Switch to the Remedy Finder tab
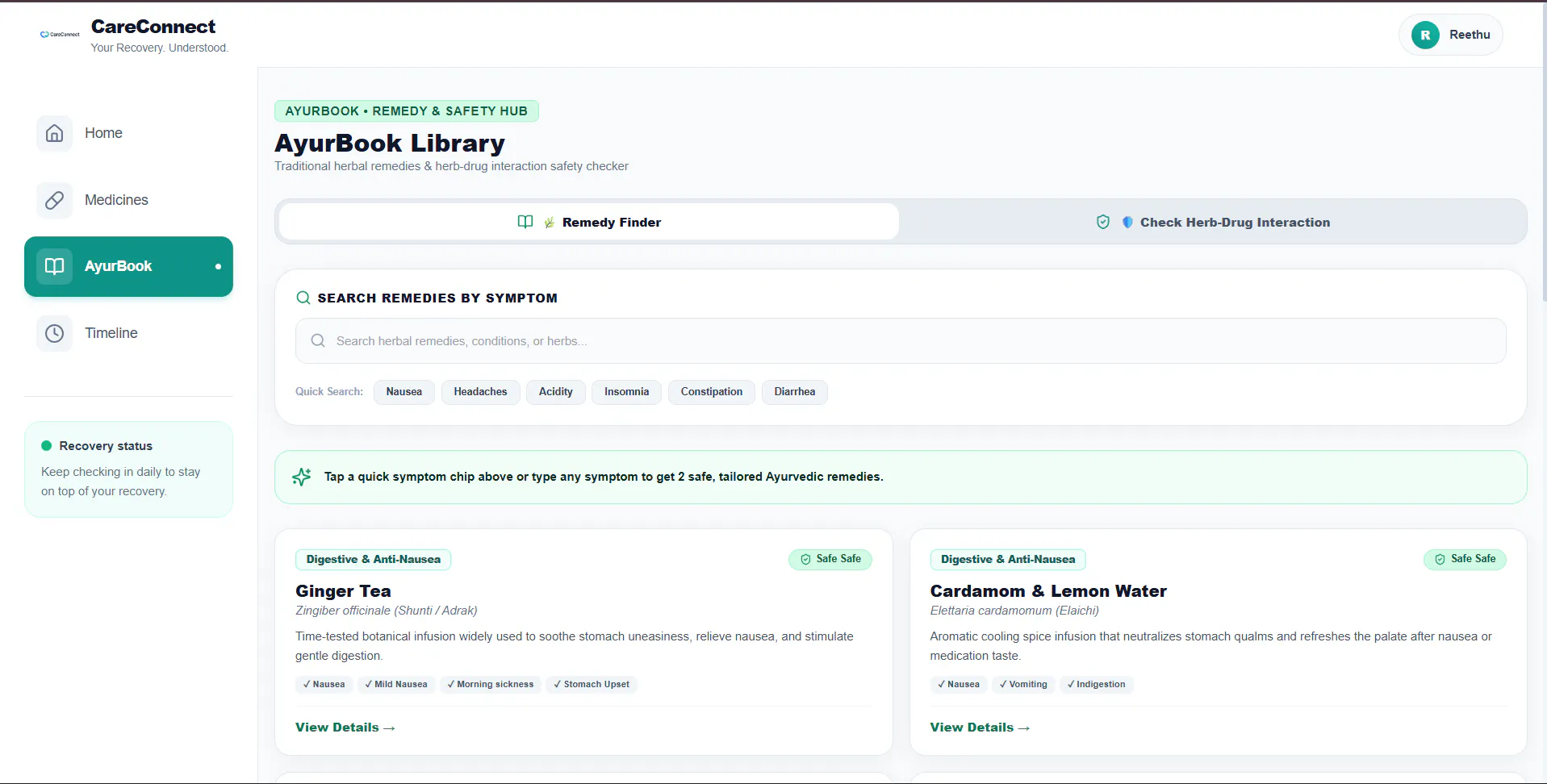This screenshot has width=1547, height=784. (589, 222)
